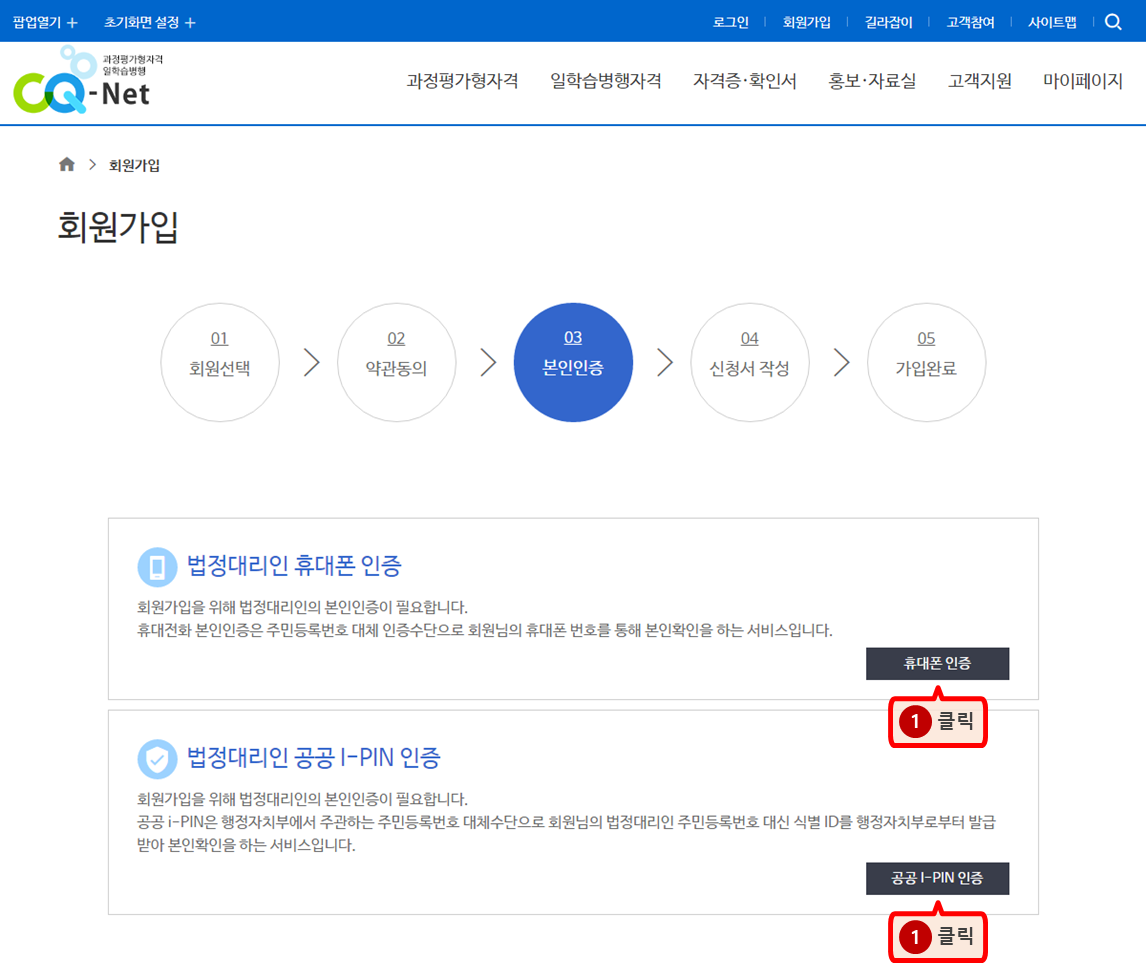Viewport: 1146px width, 963px height.
Task: Click the 회원가입 page title
Action: click(x=118, y=227)
